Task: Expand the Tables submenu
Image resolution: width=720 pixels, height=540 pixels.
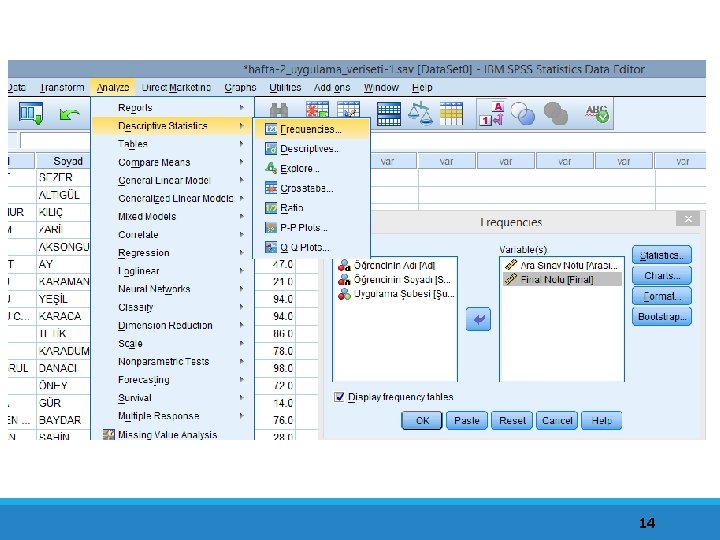Action: 172,144
